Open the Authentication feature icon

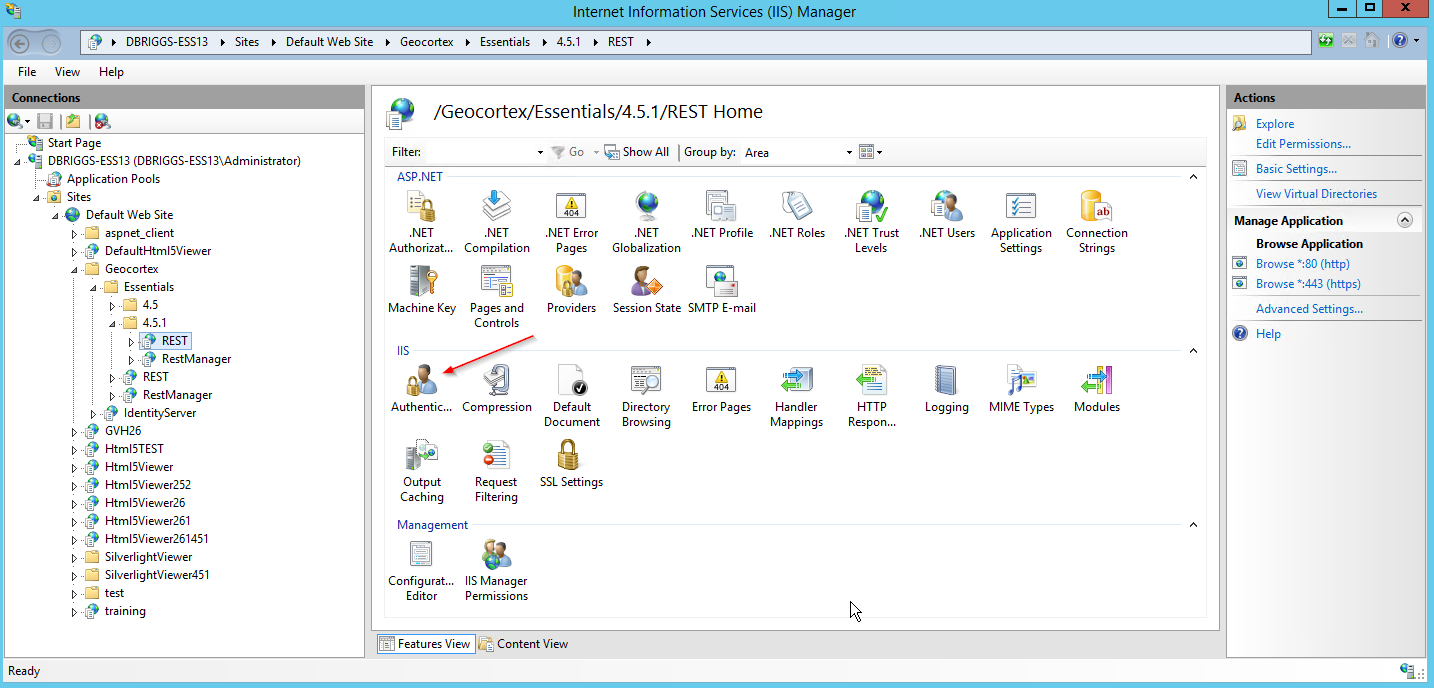pyautogui.click(x=421, y=388)
